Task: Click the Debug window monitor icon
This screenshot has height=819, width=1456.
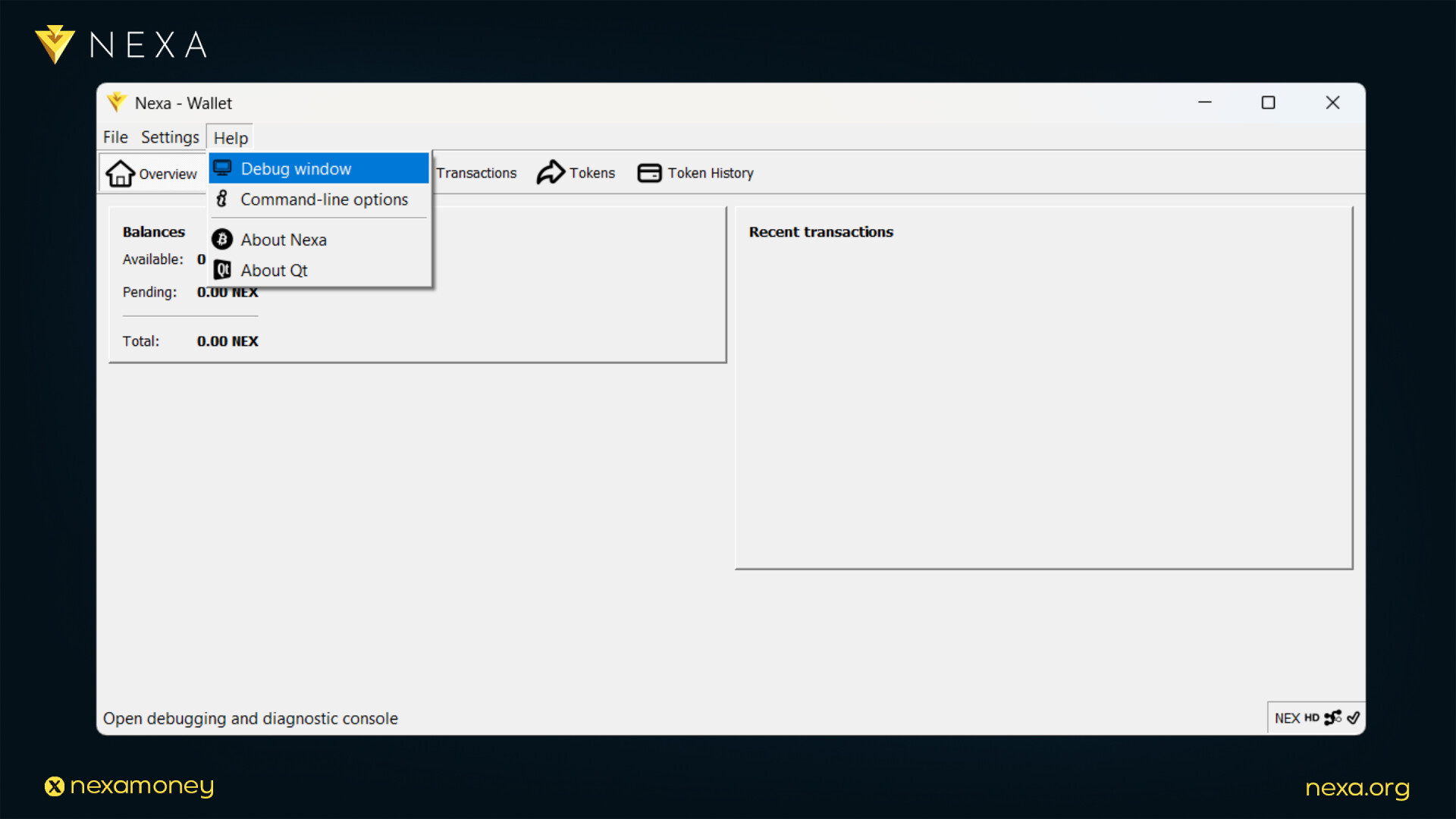Action: [x=222, y=168]
